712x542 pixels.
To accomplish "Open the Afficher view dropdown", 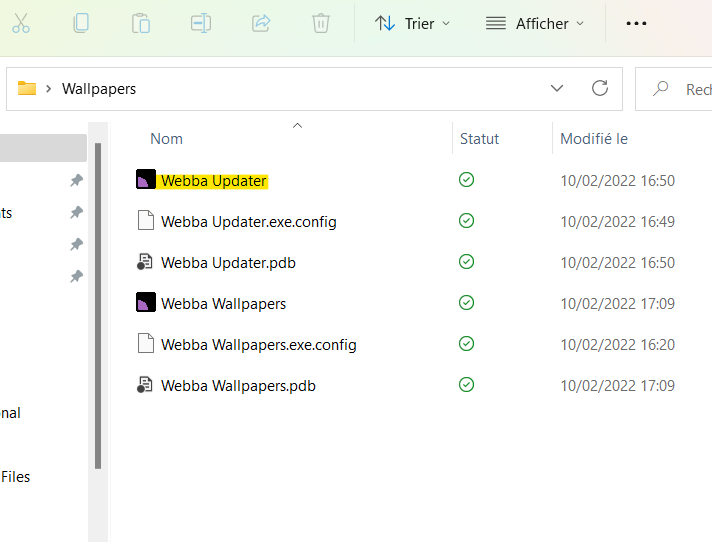I will (x=534, y=24).
